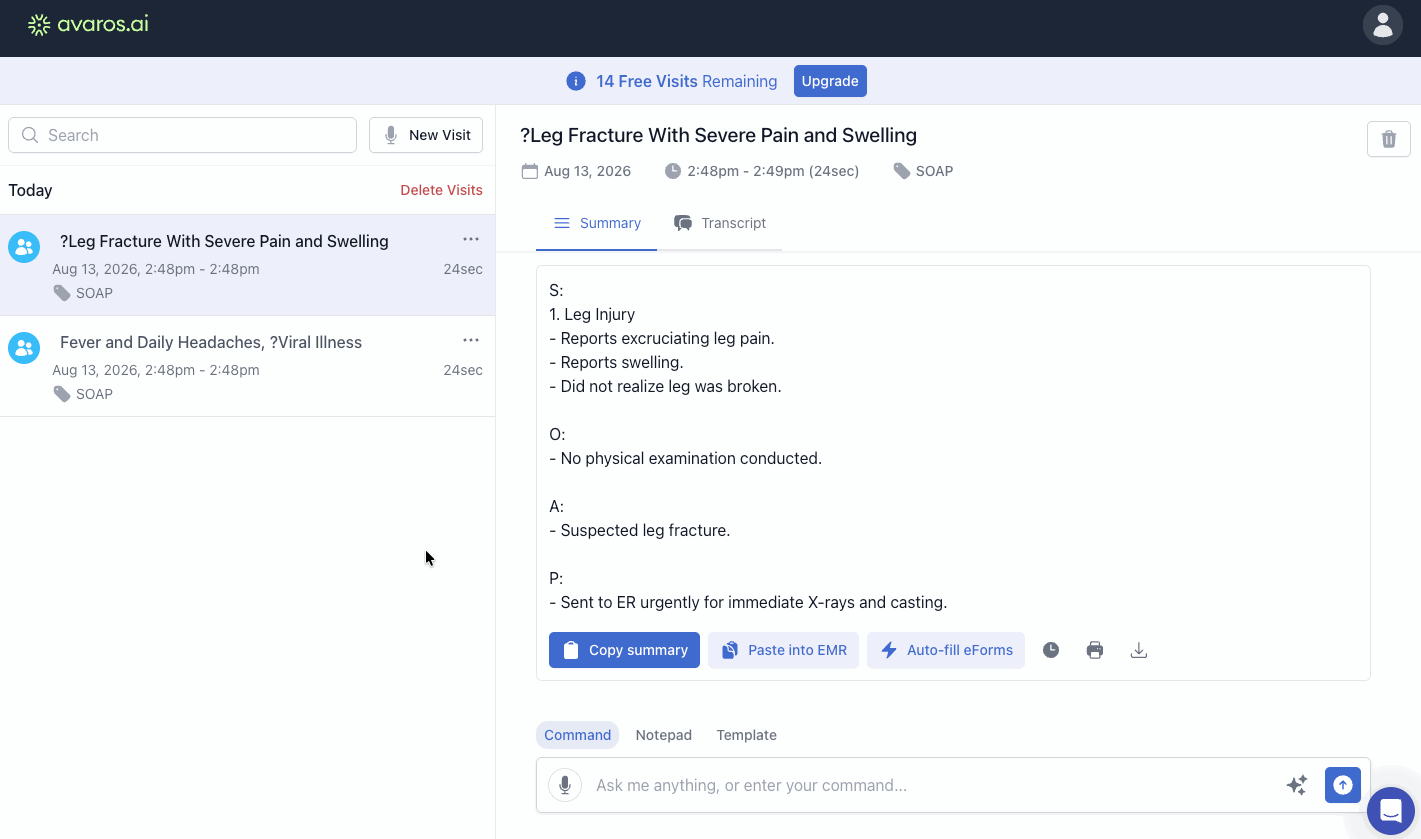Open the user profile avatar menu
The width and height of the screenshot is (1421, 839).
pos(1383,25)
